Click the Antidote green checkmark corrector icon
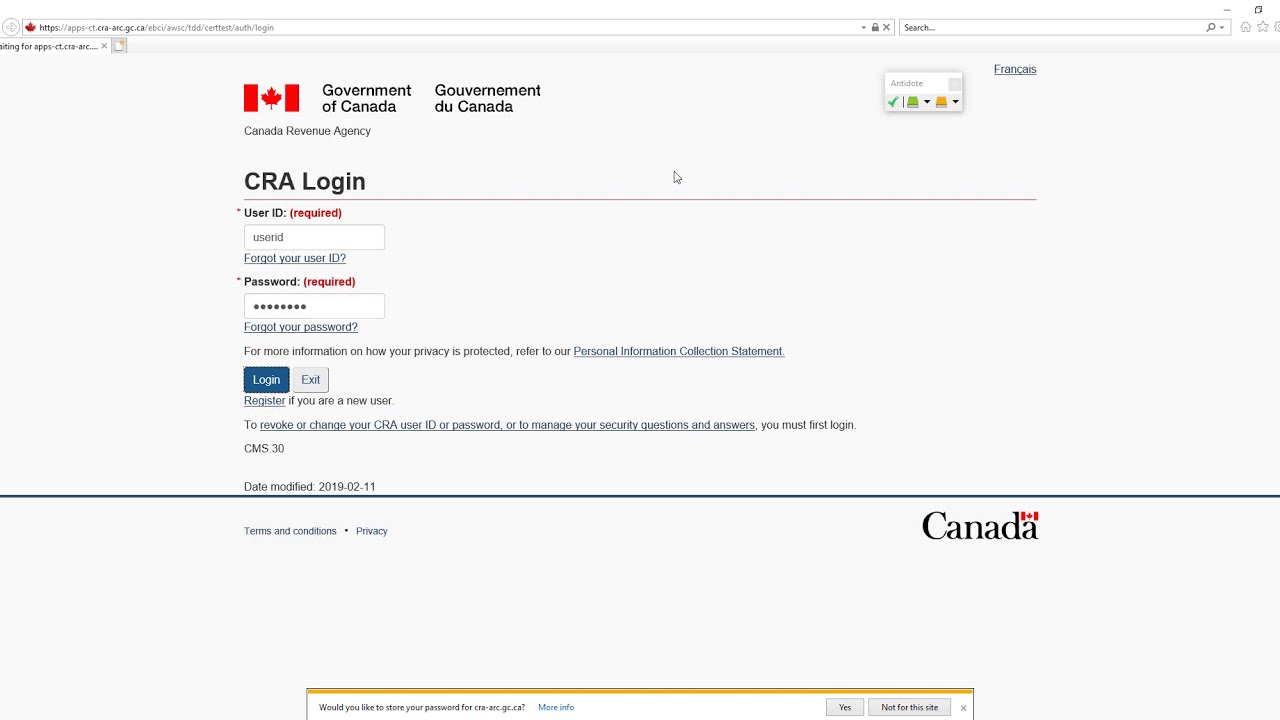 click(893, 102)
